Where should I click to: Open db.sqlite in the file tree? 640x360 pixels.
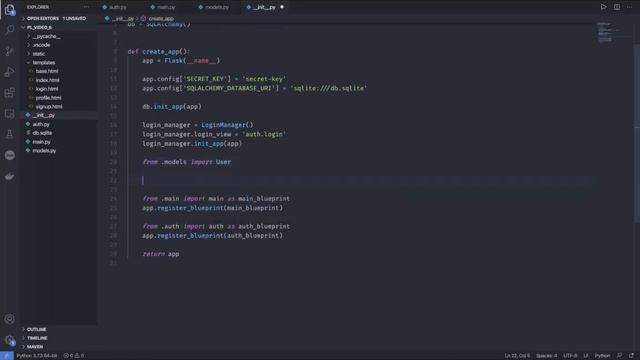(x=42, y=133)
